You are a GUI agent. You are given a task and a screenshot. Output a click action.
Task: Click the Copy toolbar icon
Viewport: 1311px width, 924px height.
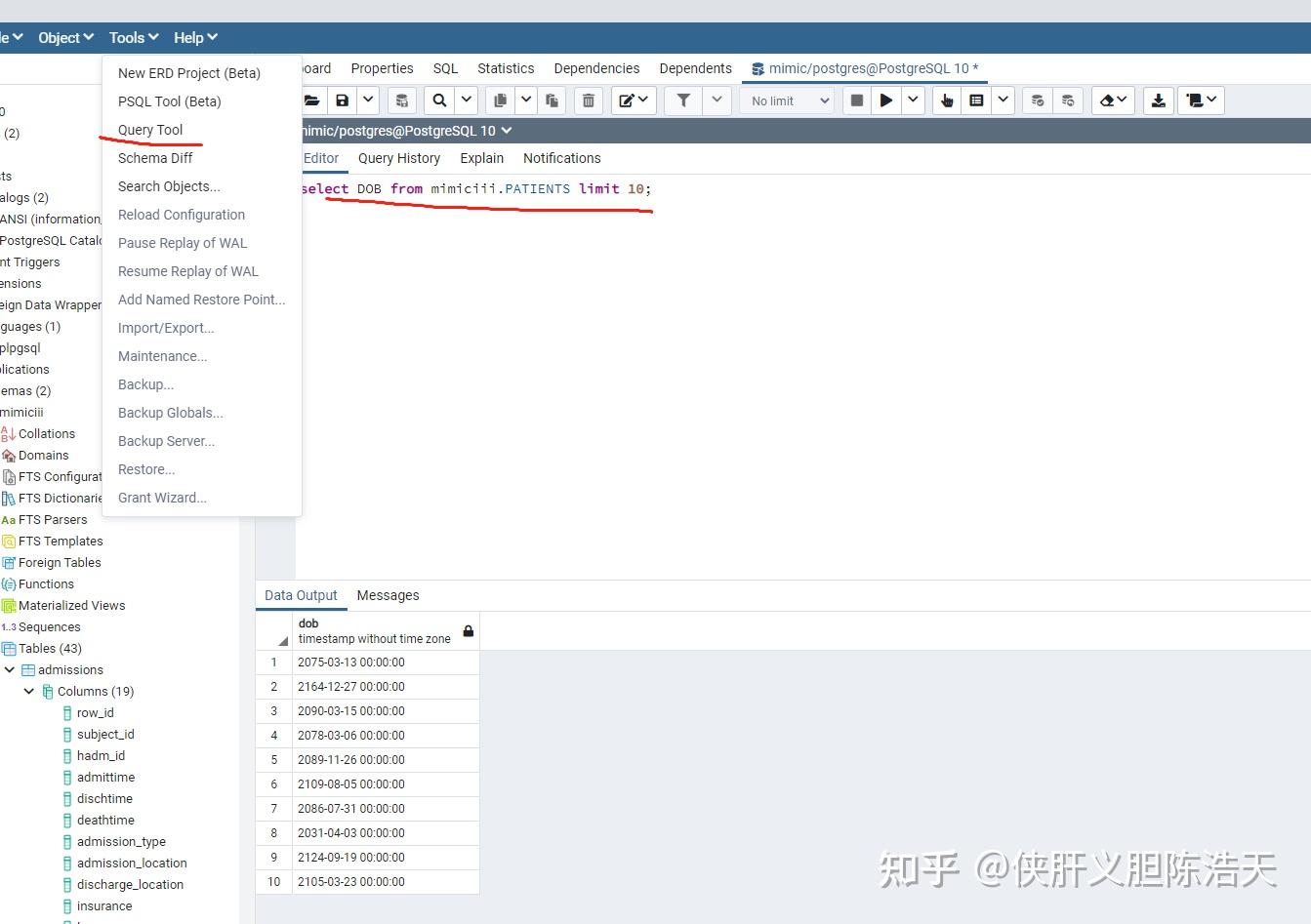(x=500, y=100)
